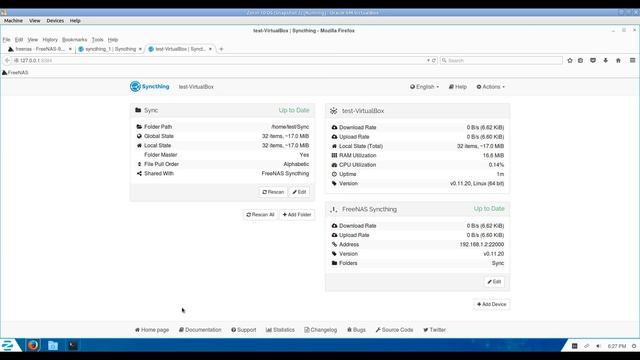The width and height of the screenshot is (640, 360).
Task: Open Firefox Tools menu
Action: 98,40
